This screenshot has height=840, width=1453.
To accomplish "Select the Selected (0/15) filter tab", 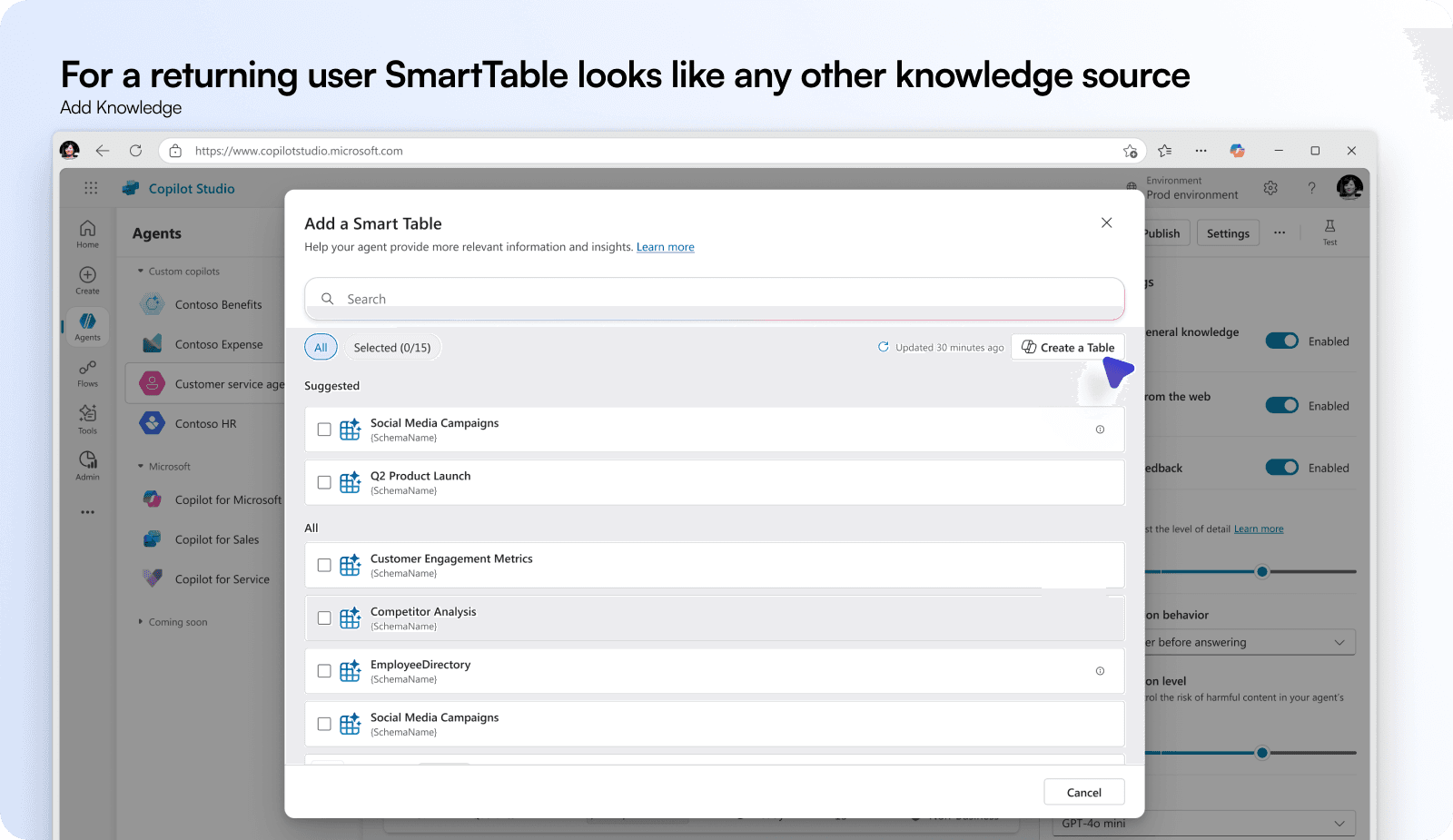I will pyautogui.click(x=392, y=347).
